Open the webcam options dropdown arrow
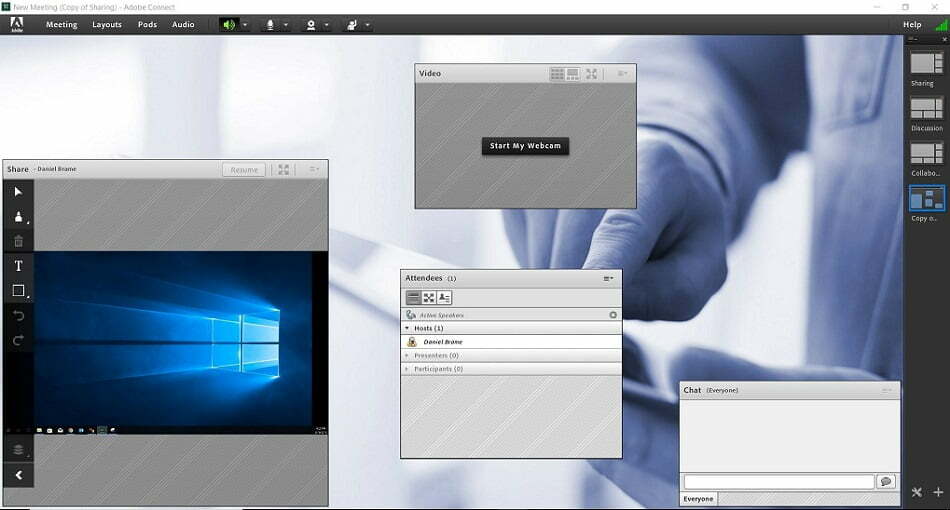This screenshot has height=510, width=950. [x=327, y=25]
